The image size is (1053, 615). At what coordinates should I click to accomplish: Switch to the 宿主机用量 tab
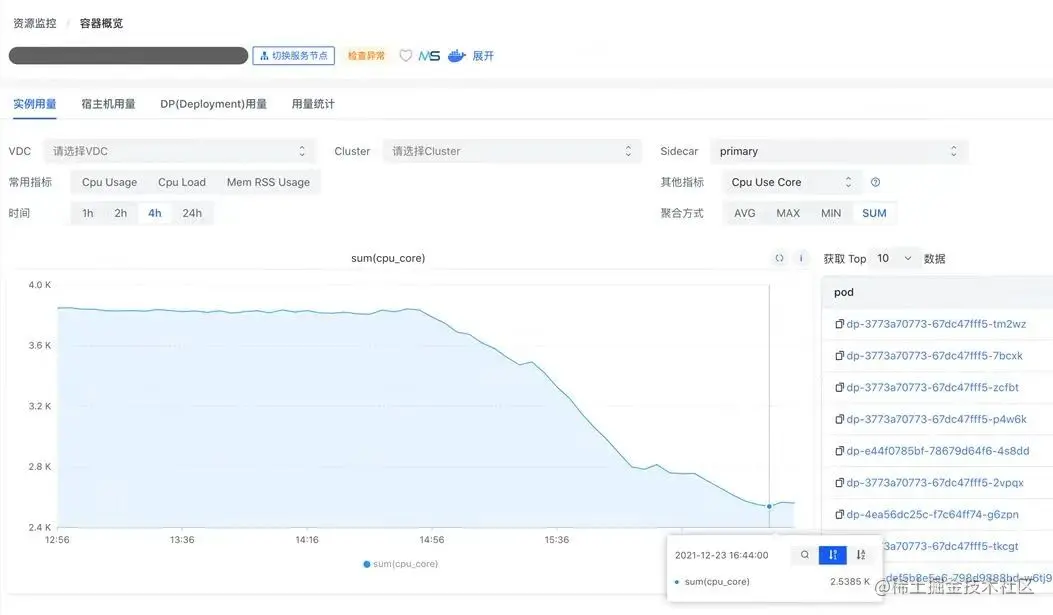pyautogui.click(x=108, y=103)
